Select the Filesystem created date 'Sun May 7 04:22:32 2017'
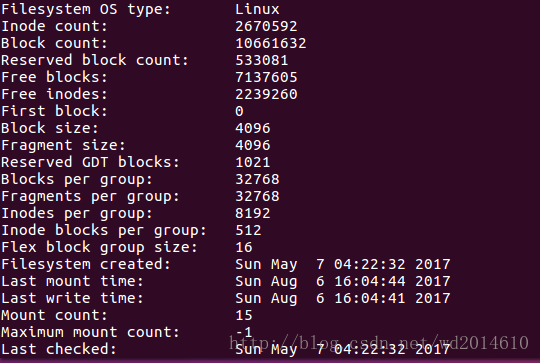 click(x=343, y=264)
